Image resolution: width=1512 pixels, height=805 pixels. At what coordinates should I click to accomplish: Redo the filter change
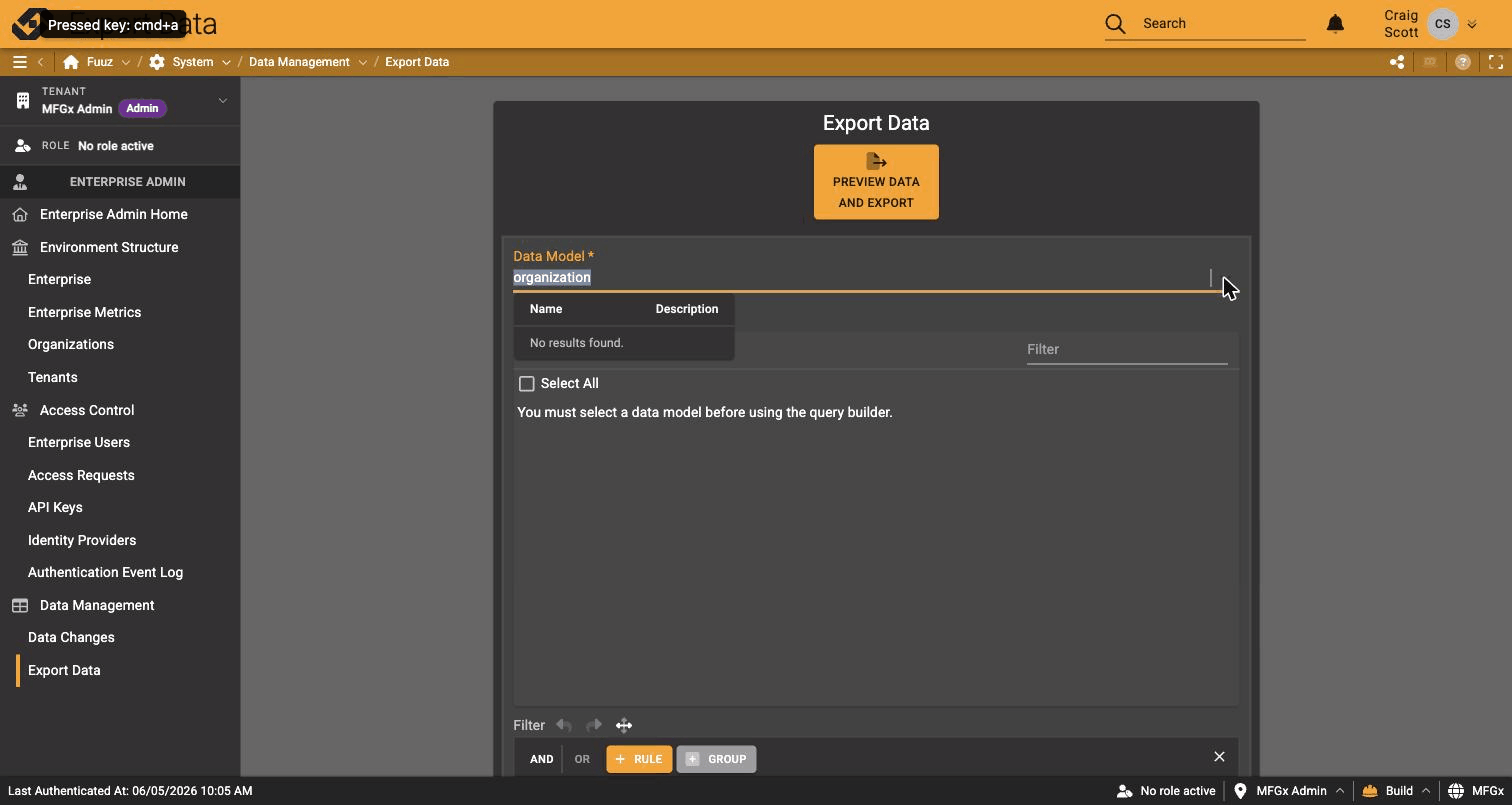pos(594,725)
